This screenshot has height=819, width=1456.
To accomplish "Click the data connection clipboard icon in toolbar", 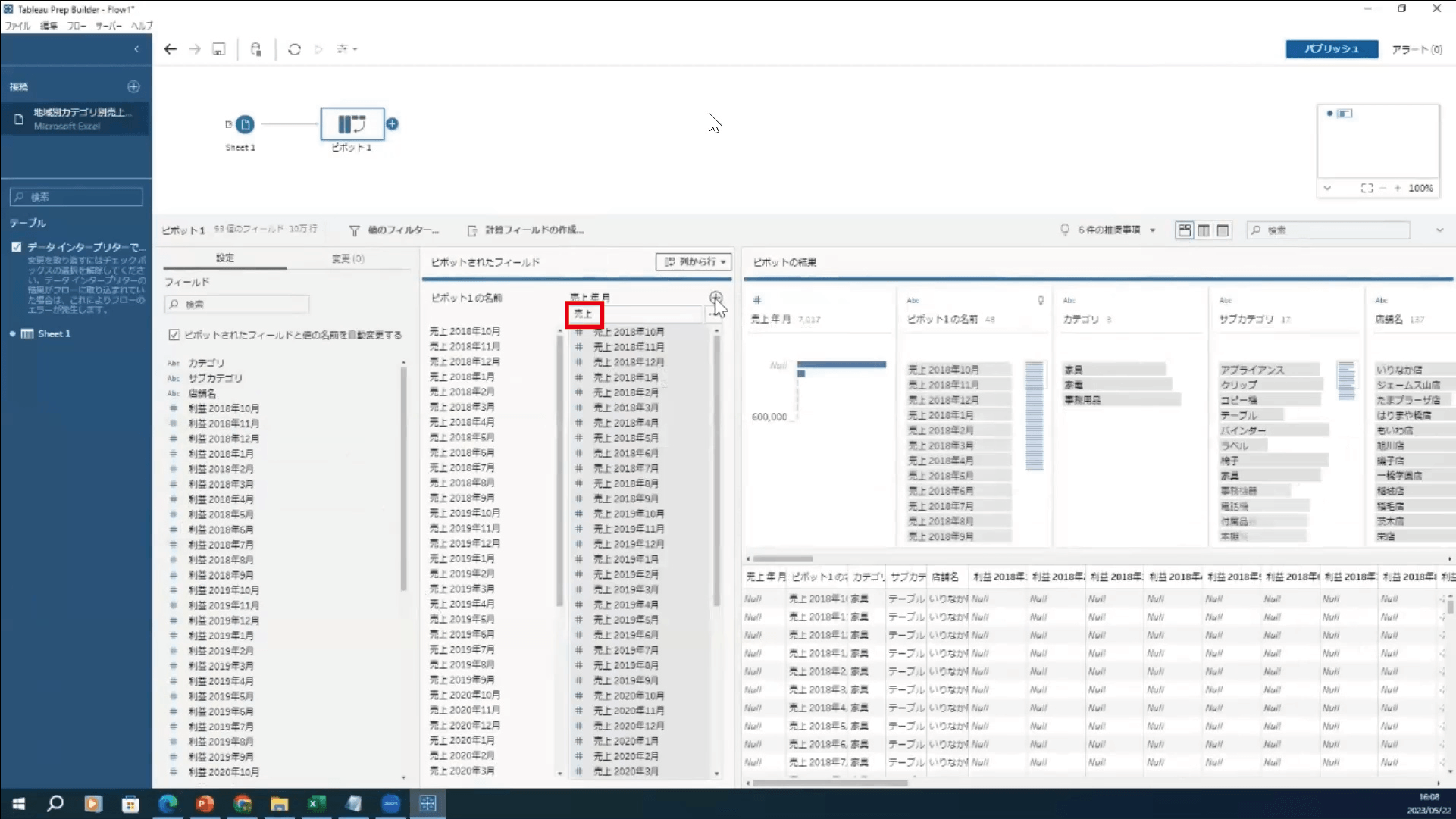I will click(256, 49).
